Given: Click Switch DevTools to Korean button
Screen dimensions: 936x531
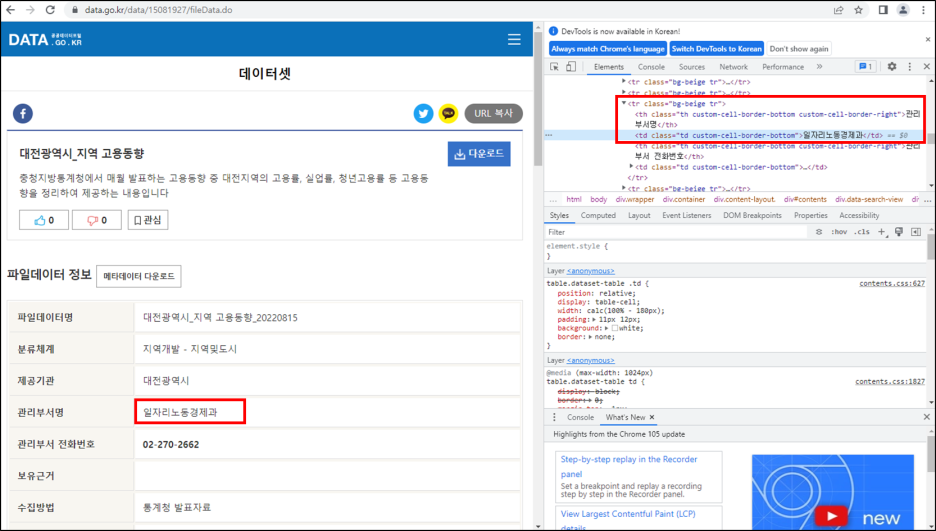Looking at the screenshot, I should (716, 49).
